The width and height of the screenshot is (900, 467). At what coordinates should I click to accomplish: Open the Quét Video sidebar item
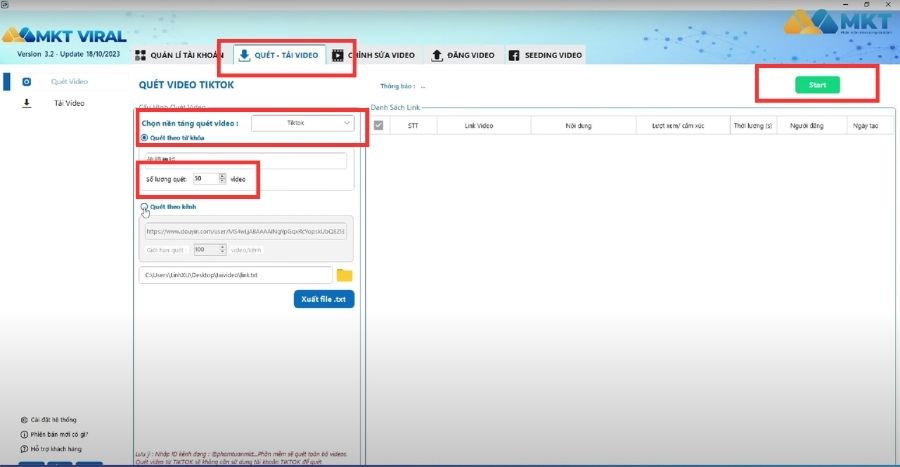pos(69,81)
